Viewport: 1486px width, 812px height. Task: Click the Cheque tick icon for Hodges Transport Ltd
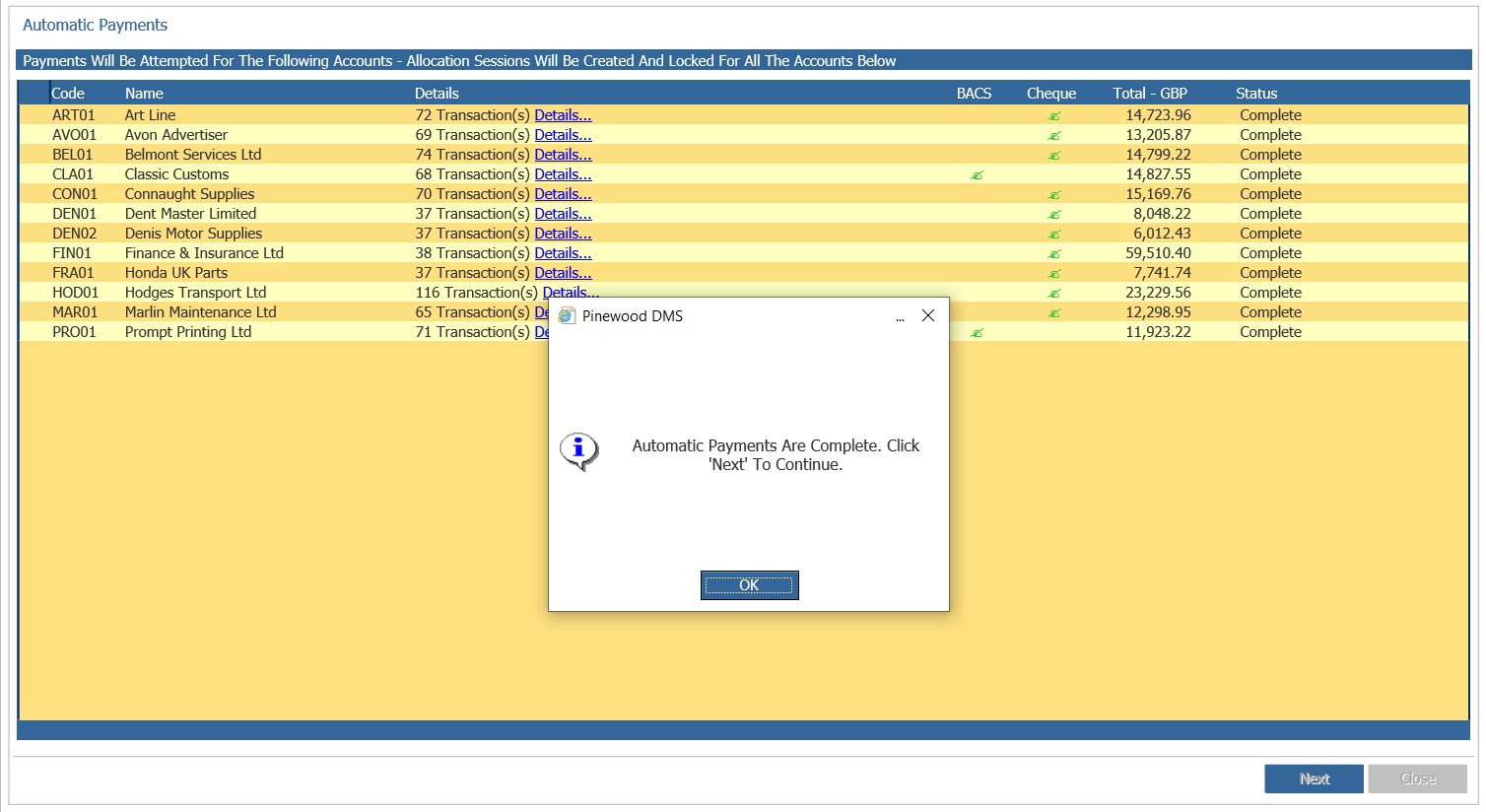tap(1054, 294)
